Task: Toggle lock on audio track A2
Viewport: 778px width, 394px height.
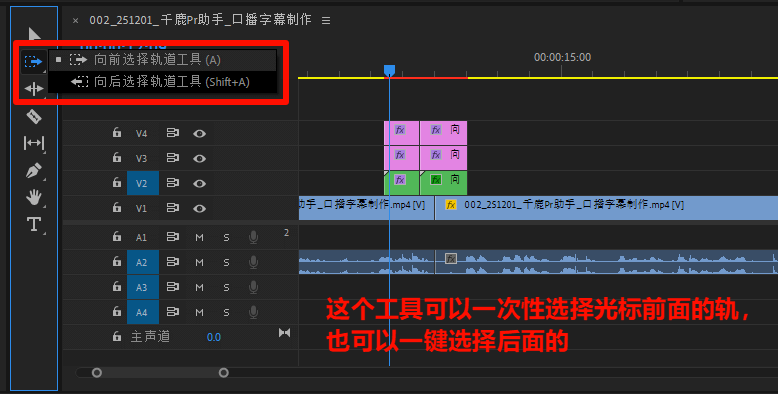Action: point(117,261)
